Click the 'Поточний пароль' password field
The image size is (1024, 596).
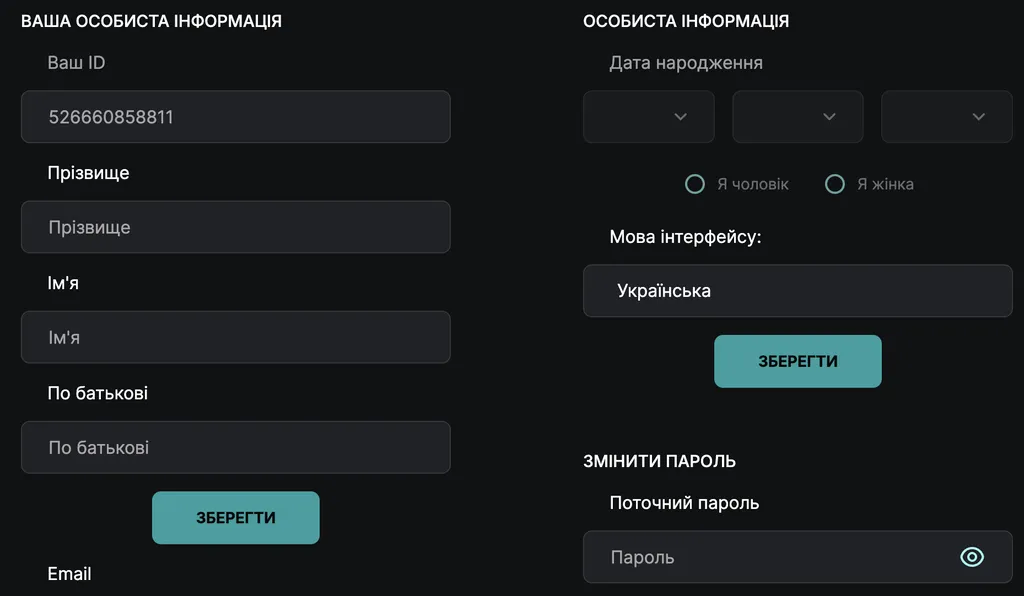coord(780,557)
